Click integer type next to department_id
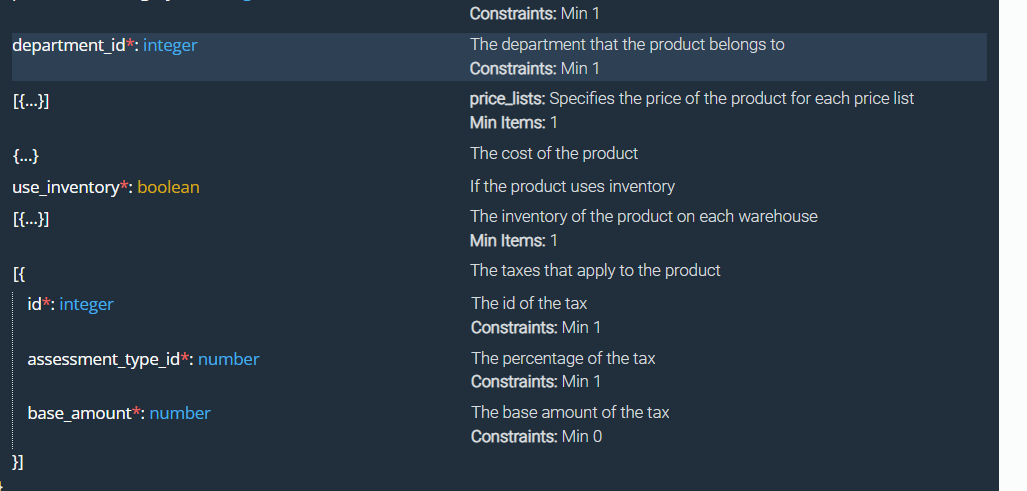 click(170, 45)
